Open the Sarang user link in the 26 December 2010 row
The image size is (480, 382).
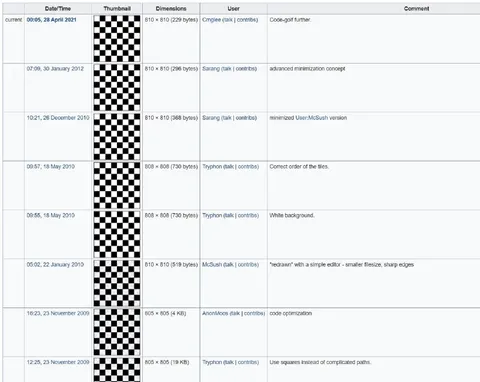(211, 118)
